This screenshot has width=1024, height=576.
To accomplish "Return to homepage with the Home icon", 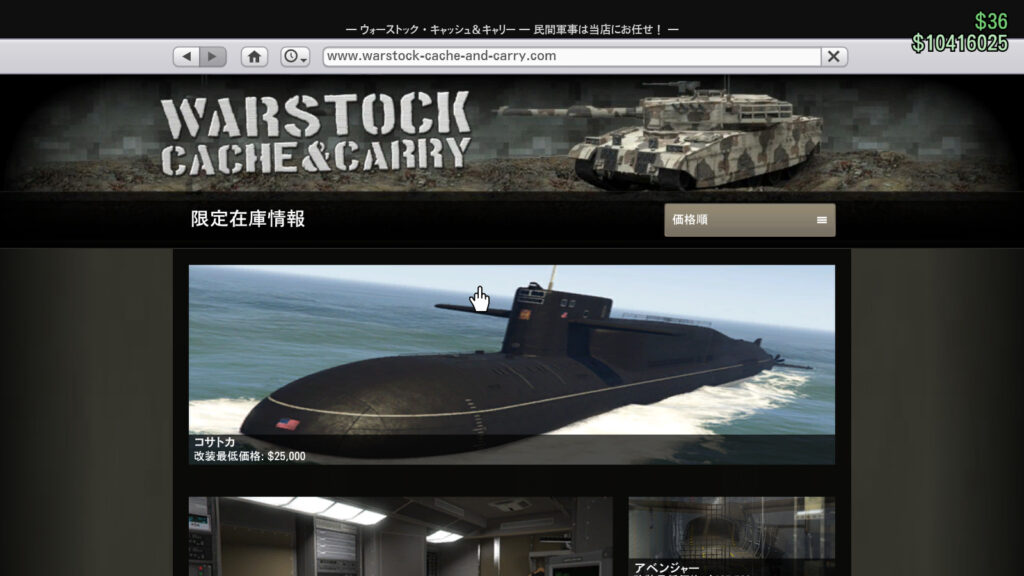I will pyautogui.click(x=255, y=57).
